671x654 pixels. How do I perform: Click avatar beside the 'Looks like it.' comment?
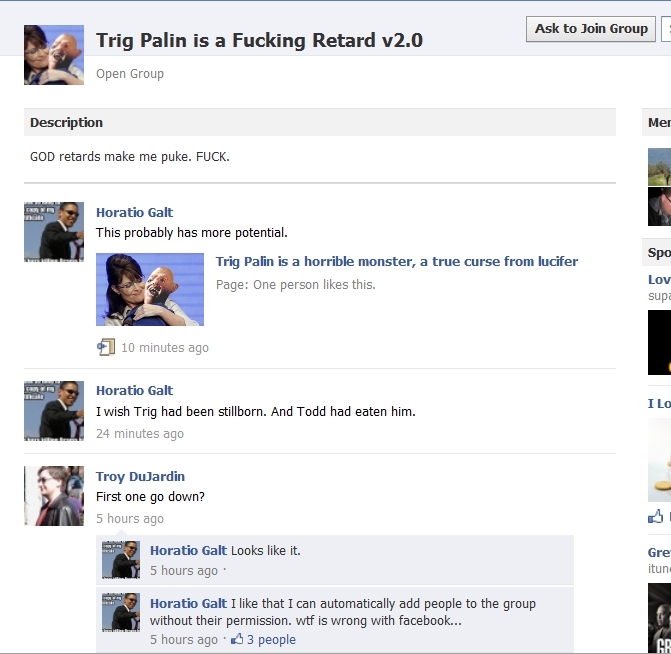[x=121, y=560]
